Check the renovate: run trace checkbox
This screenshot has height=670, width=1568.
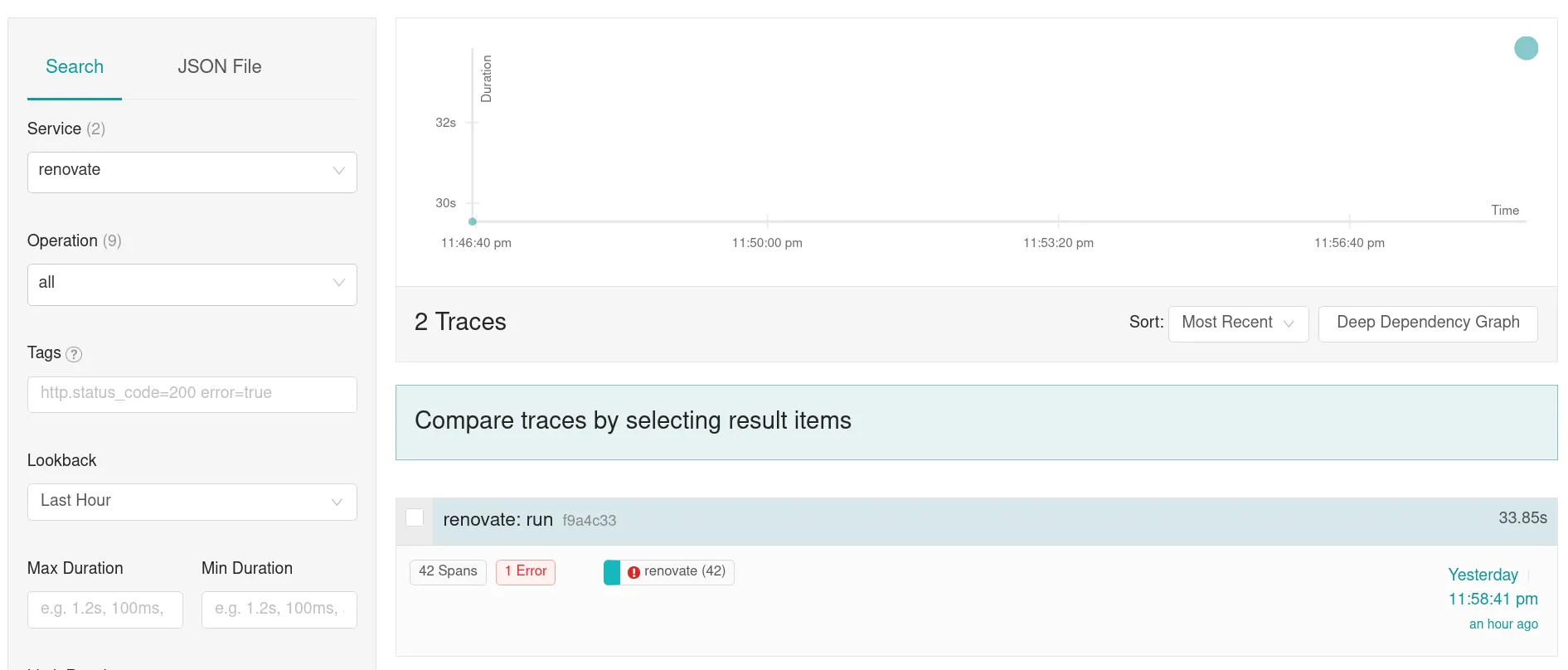coord(415,517)
